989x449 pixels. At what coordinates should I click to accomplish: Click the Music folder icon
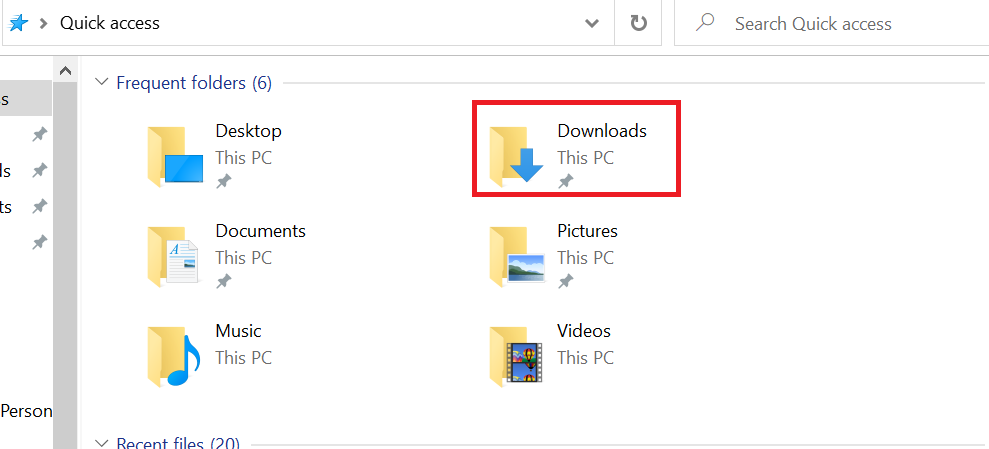coord(174,356)
